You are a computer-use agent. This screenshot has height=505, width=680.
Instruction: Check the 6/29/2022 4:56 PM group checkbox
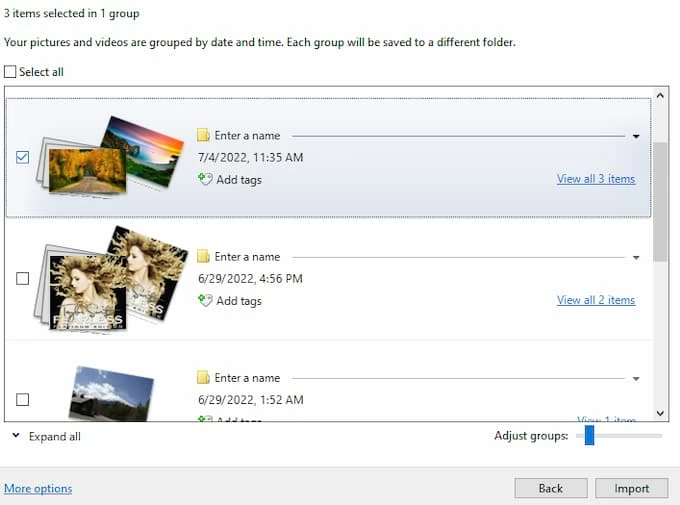point(23,279)
